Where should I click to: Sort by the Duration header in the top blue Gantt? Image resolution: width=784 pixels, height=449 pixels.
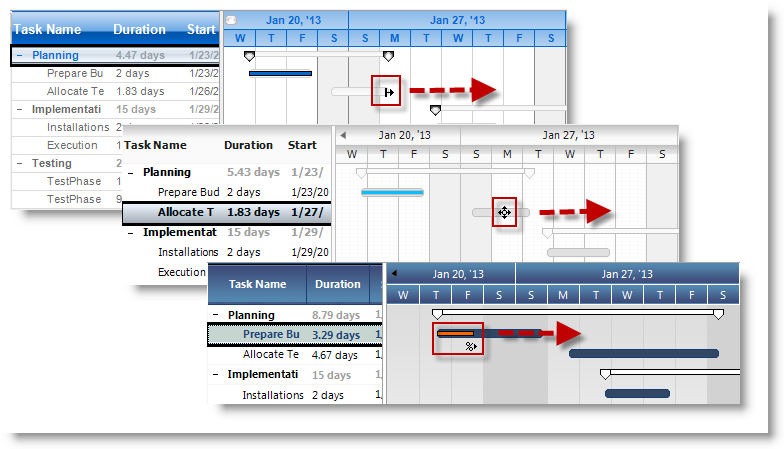(139, 30)
